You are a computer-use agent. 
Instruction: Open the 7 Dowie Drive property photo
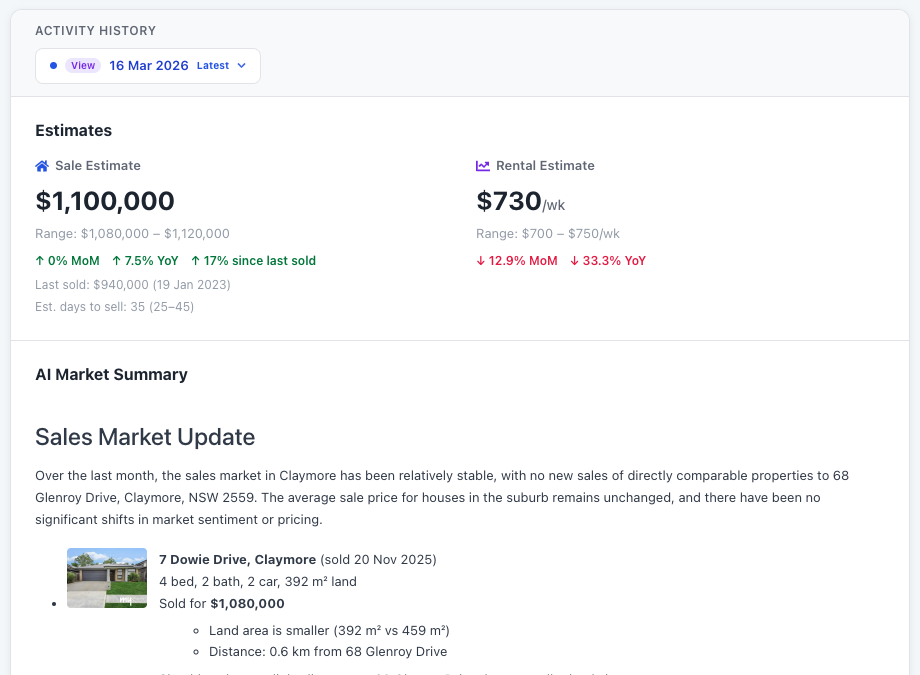pyautogui.click(x=107, y=578)
